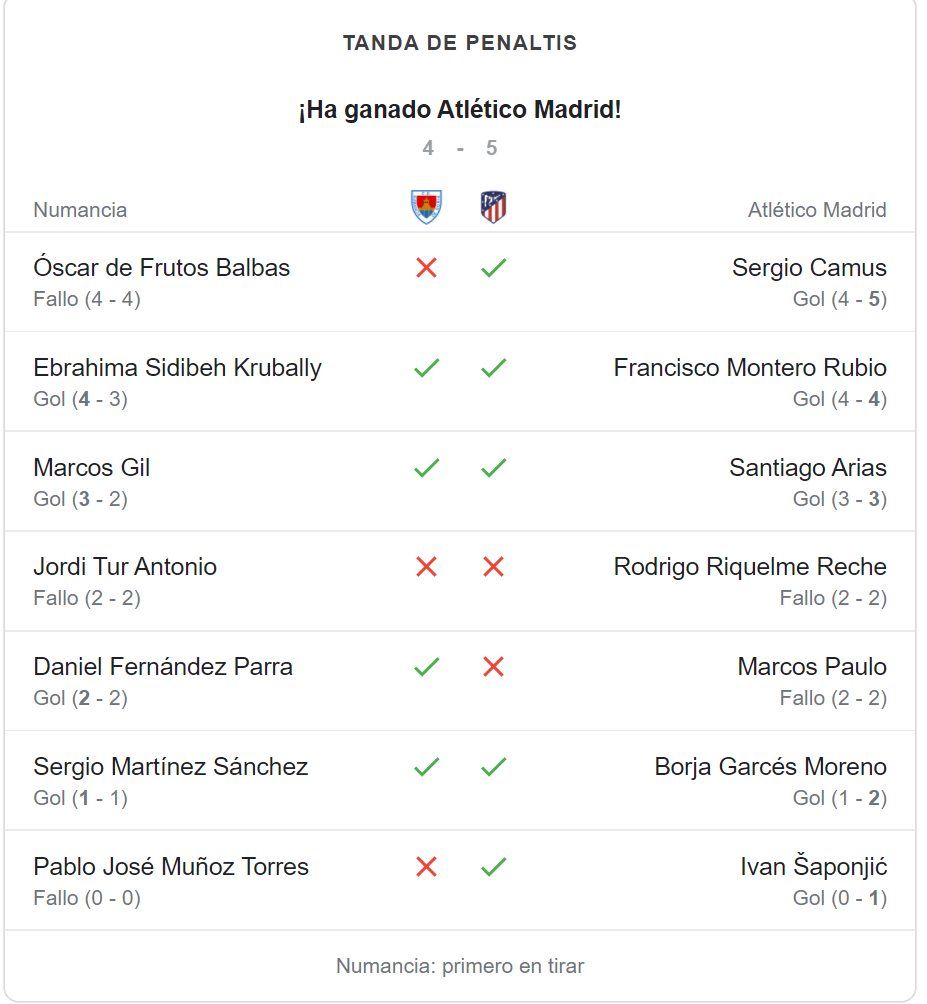This screenshot has width=927, height=1004.
Task: Click green check for Borja Garcés Moreno
Action: click(x=494, y=766)
